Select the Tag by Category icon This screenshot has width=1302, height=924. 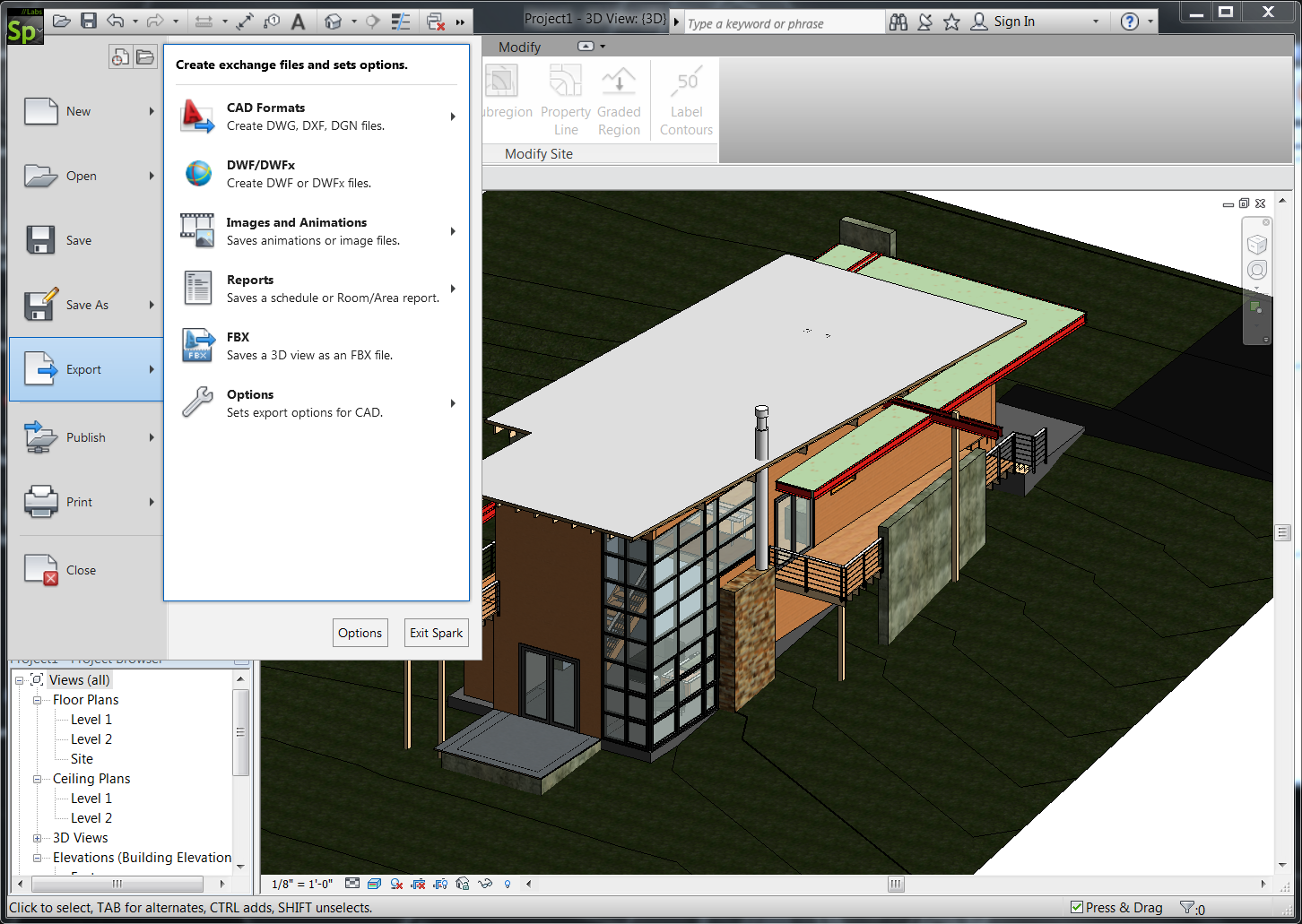pos(272,21)
